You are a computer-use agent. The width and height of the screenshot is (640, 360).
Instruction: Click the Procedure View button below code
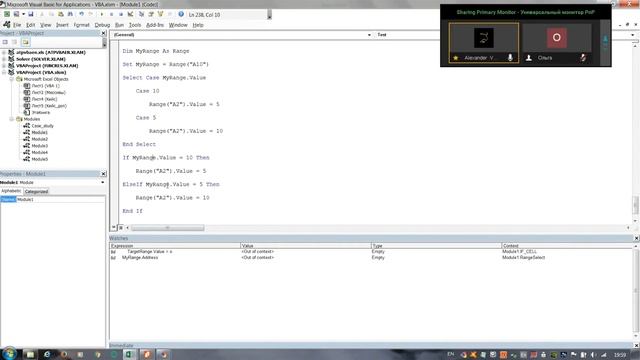click(x=113, y=228)
